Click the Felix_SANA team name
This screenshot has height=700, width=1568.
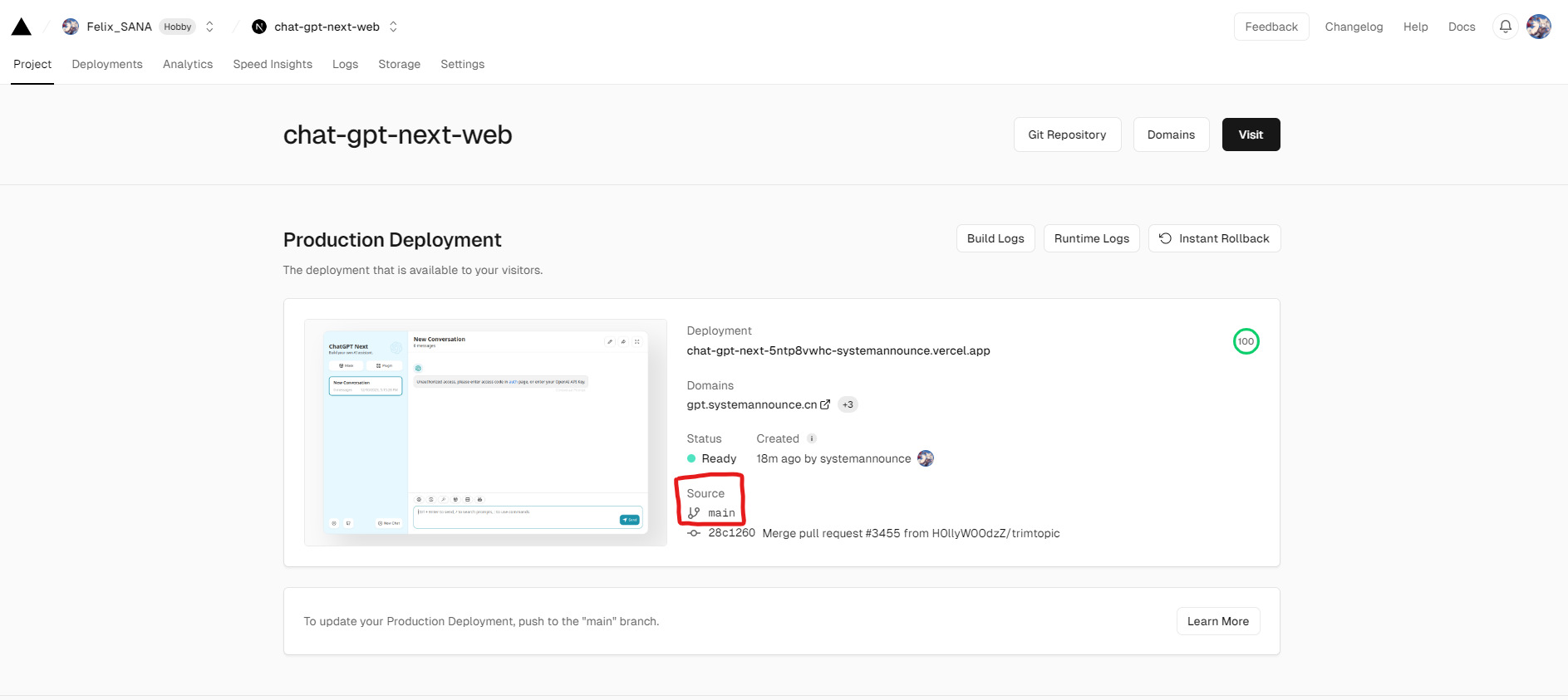click(x=119, y=27)
